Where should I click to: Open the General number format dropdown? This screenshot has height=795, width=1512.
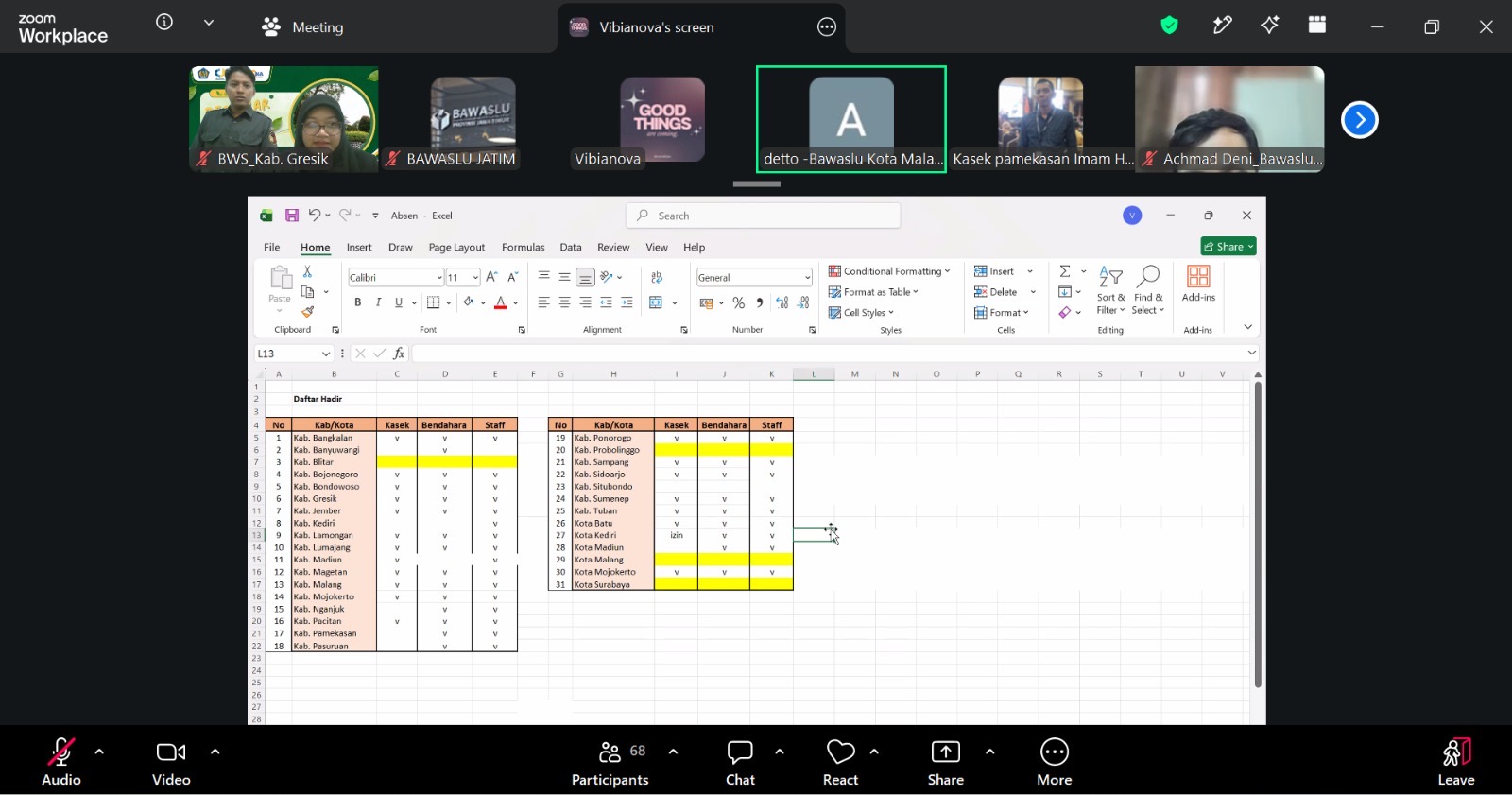coord(807,278)
